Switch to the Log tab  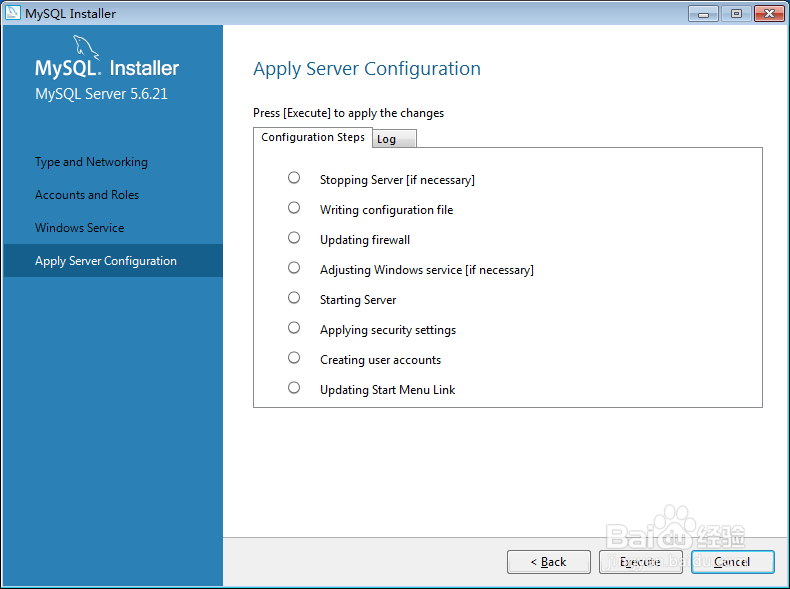(394, 139)
